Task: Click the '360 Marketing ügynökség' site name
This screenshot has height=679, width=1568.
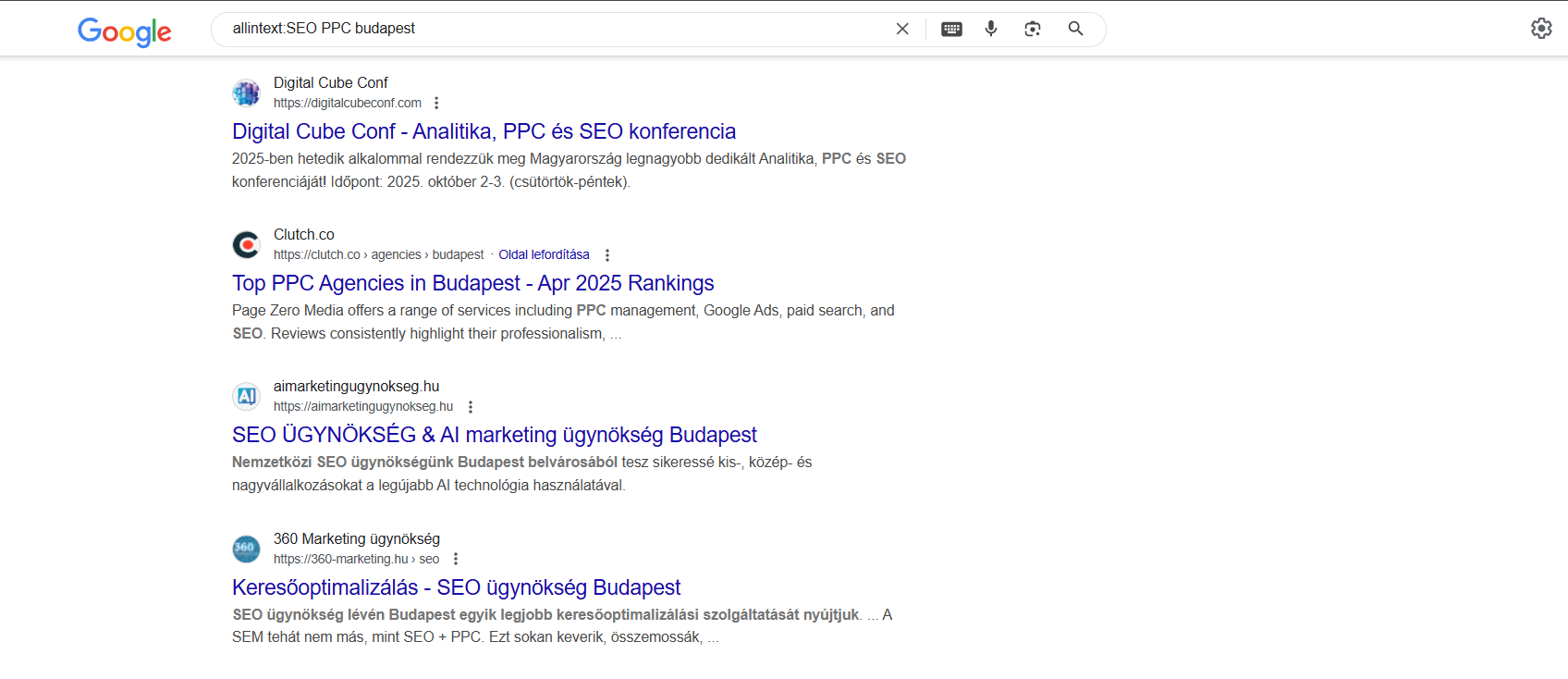Action: [x=357, y=538]
